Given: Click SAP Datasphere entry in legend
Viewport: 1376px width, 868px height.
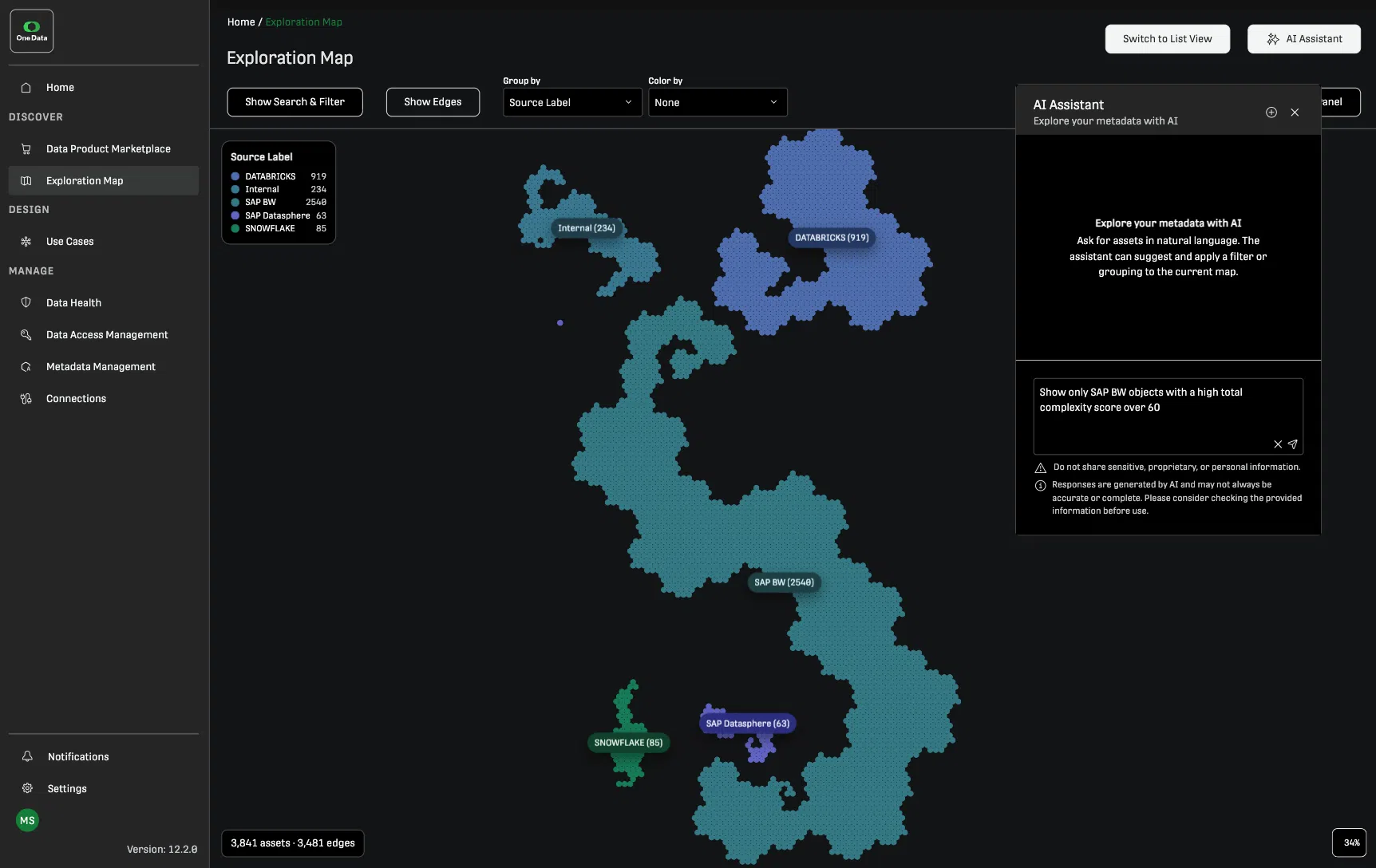Looking at the screenshot, I should point(279,216).
